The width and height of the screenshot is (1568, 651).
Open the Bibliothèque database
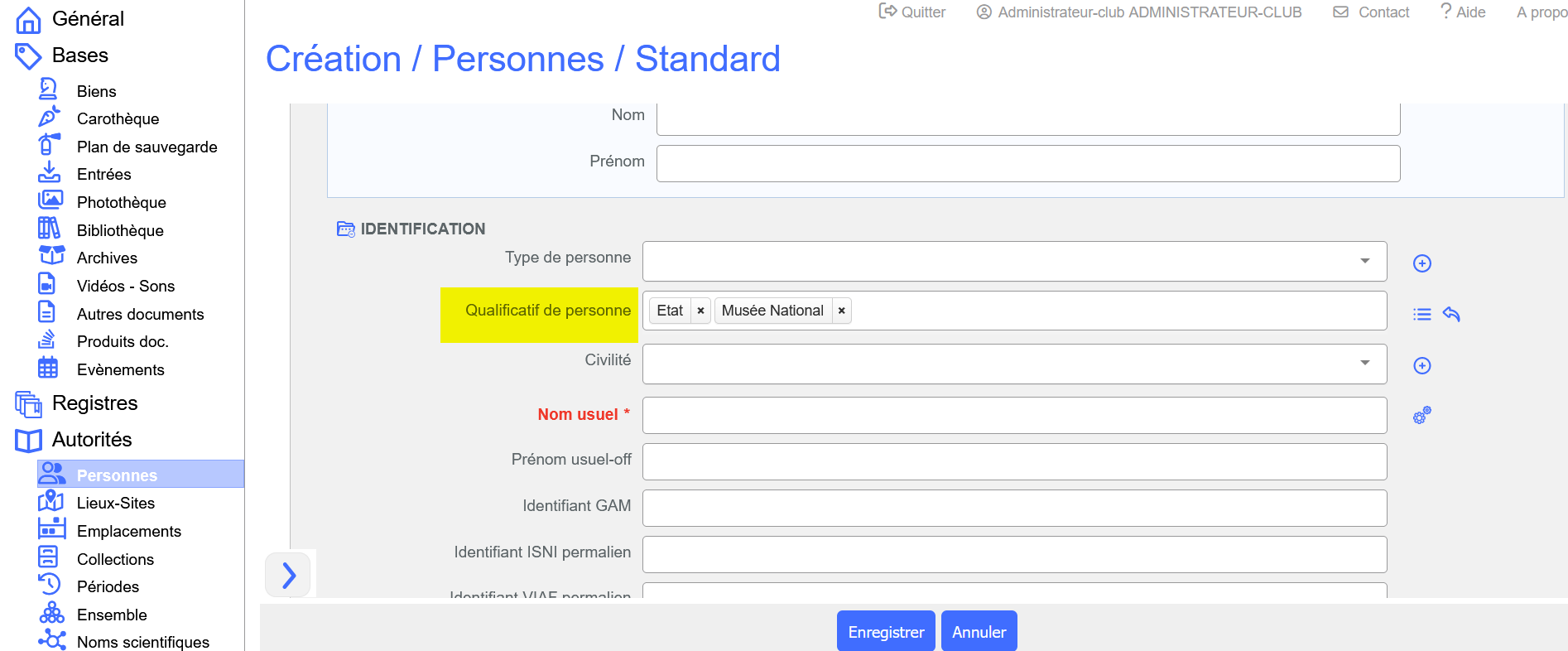(120, 230)
